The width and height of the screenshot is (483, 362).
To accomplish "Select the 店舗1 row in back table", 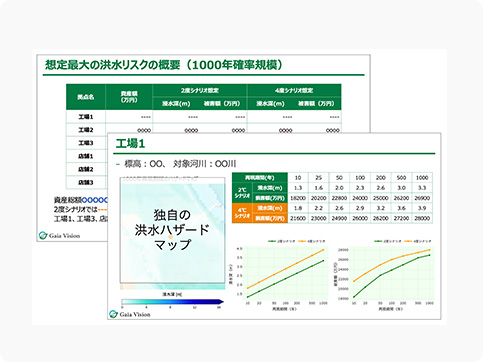I will click(86, 156).
